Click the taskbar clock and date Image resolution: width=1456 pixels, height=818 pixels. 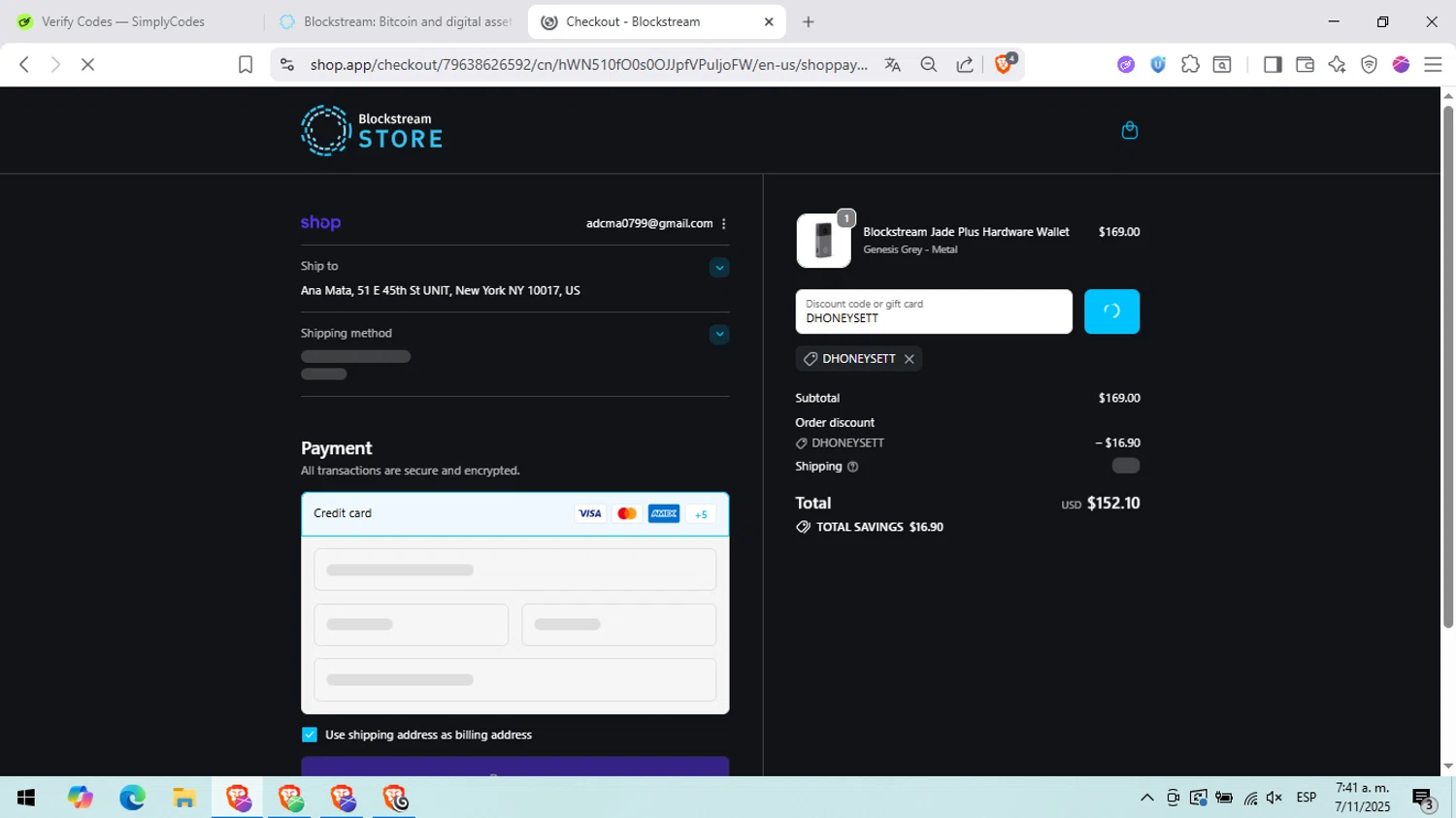click(1362, 798)
